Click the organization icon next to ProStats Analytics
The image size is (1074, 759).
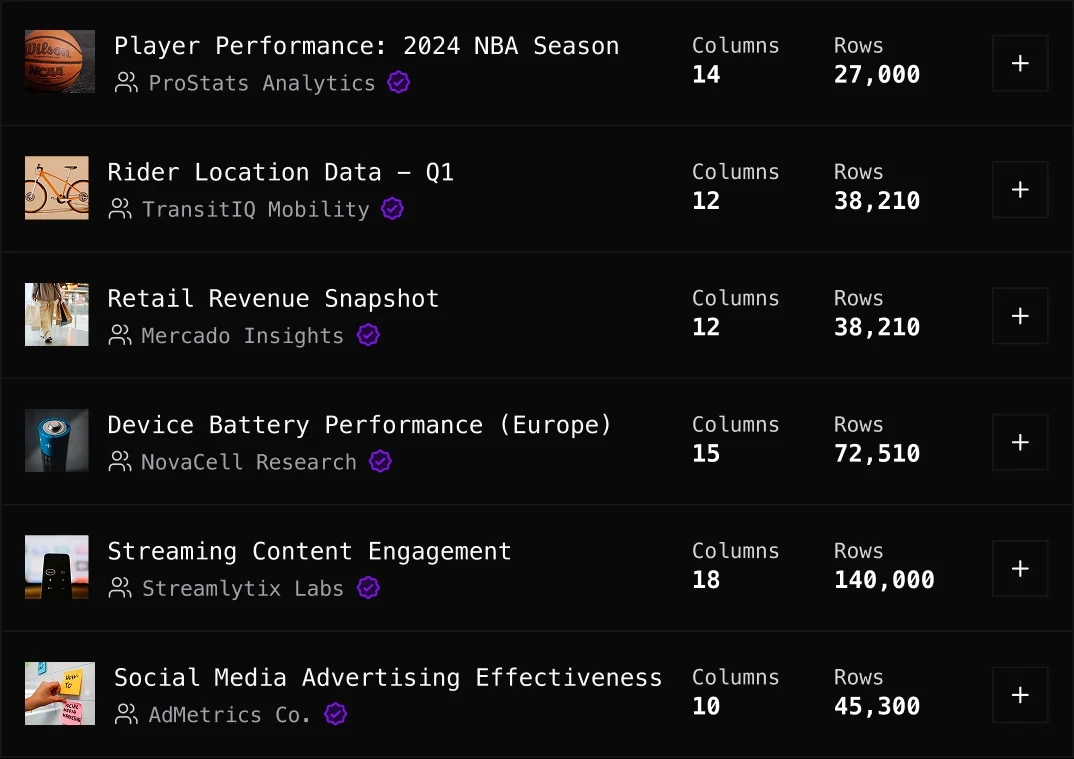point(126,83)
